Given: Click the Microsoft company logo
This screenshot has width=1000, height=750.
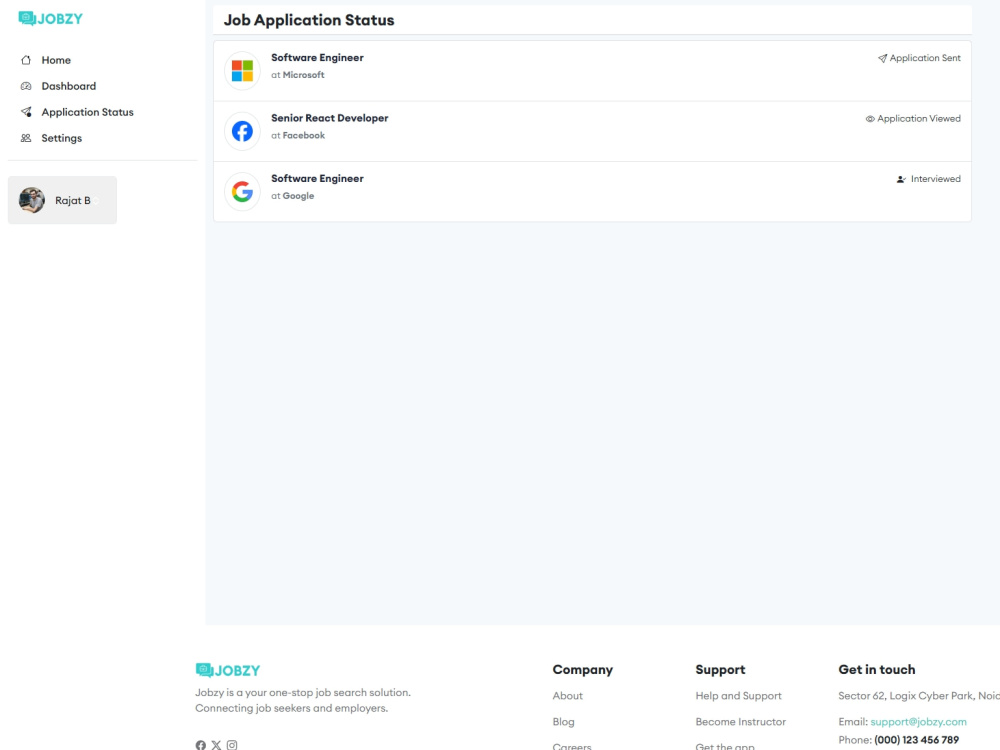Looking at the screenshot, I should pyautogui.click(x=242, y=71).
